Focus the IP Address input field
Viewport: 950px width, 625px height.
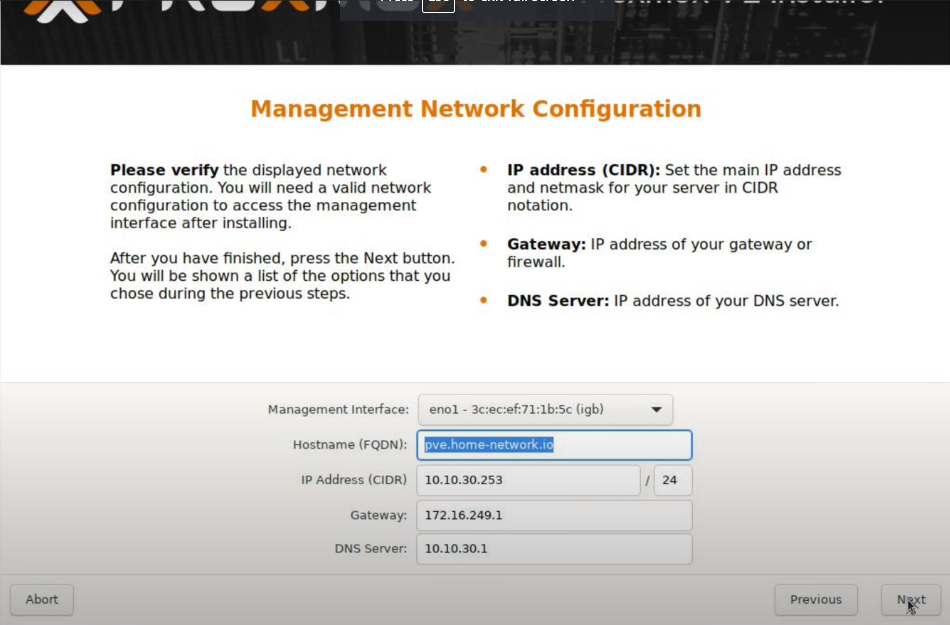(x=528, y=480)
